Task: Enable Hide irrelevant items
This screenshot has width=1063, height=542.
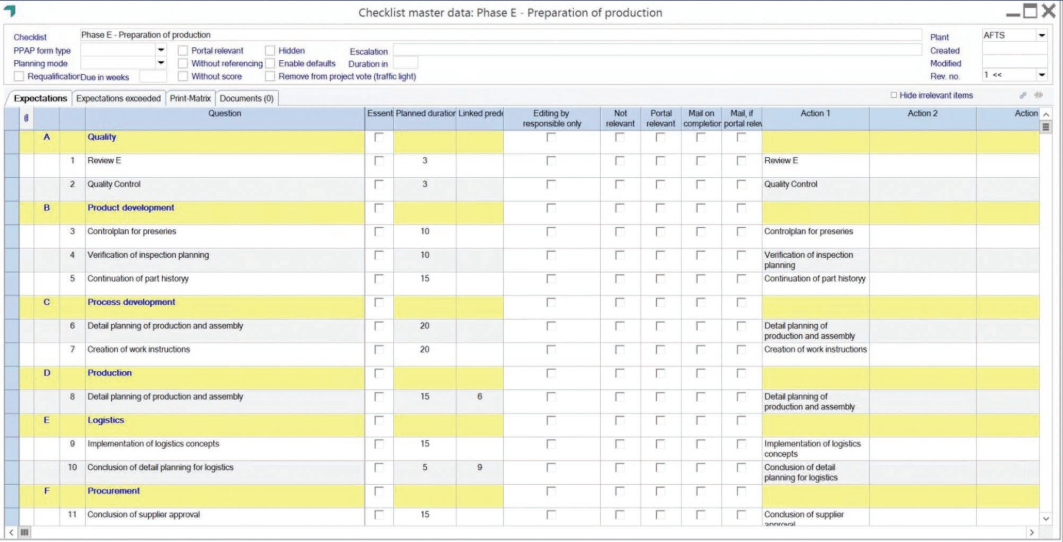Action: tap(894, 96)
